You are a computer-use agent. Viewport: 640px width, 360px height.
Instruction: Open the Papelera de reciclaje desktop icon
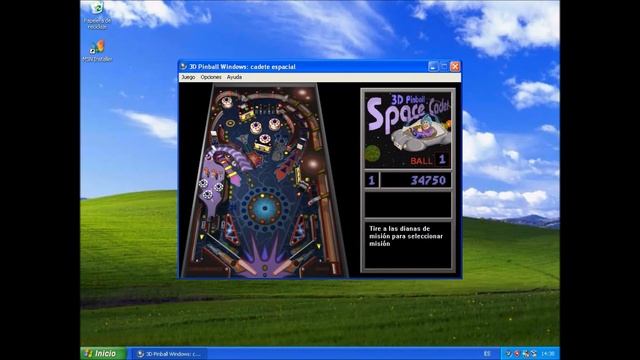point(97,15)
